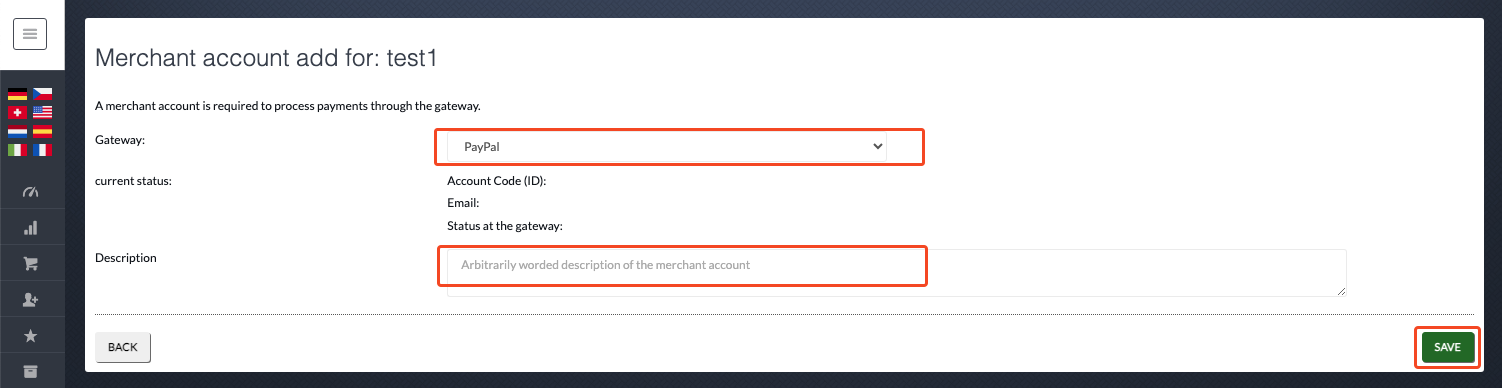
Task: Open the star favorites sidebar icon
Action: (30, 336)
